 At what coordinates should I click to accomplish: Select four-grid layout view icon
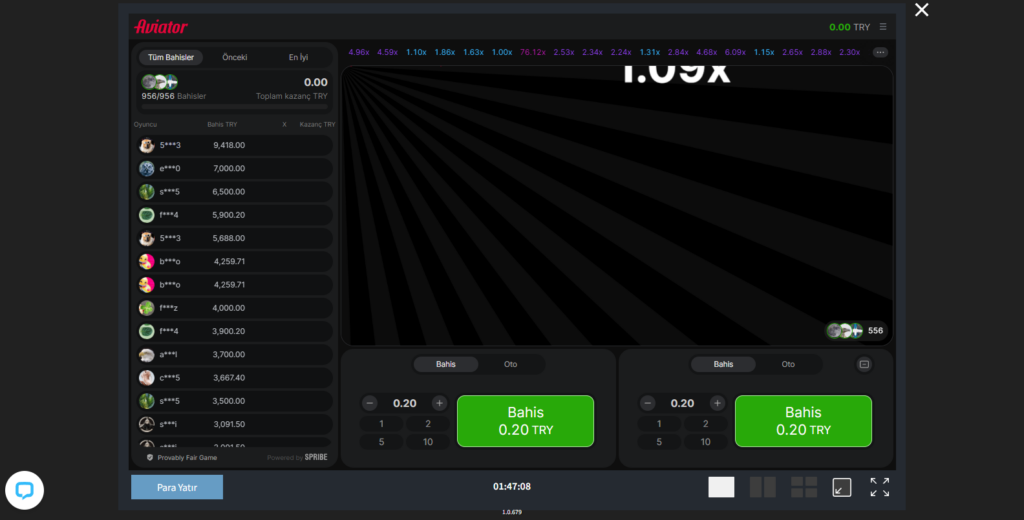coord(804,487)
